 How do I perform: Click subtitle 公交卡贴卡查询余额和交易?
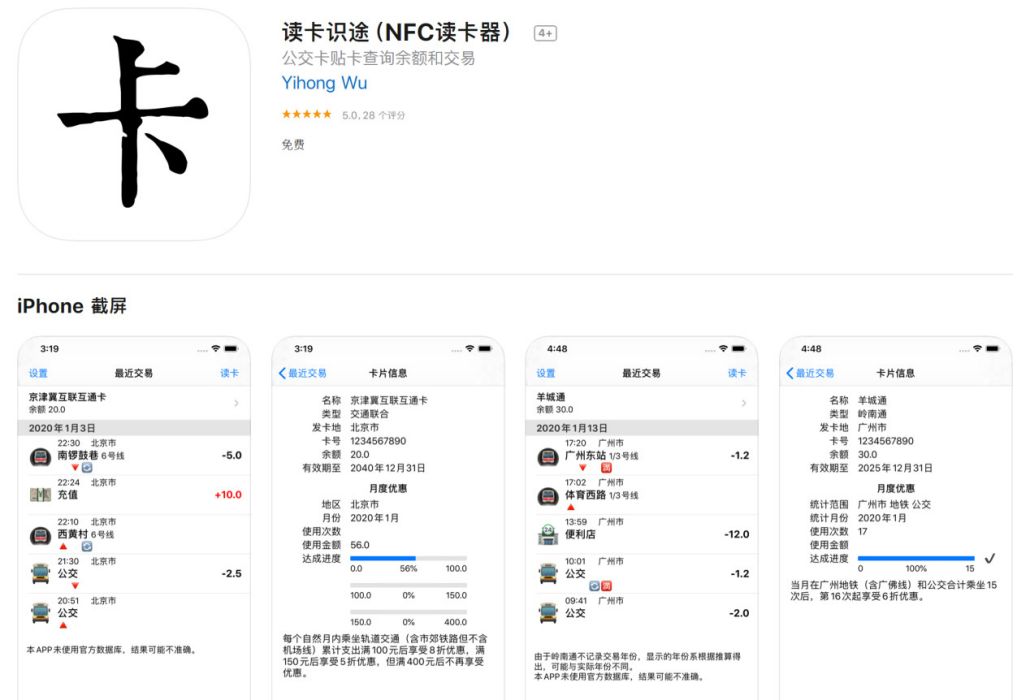click(378, 58)
